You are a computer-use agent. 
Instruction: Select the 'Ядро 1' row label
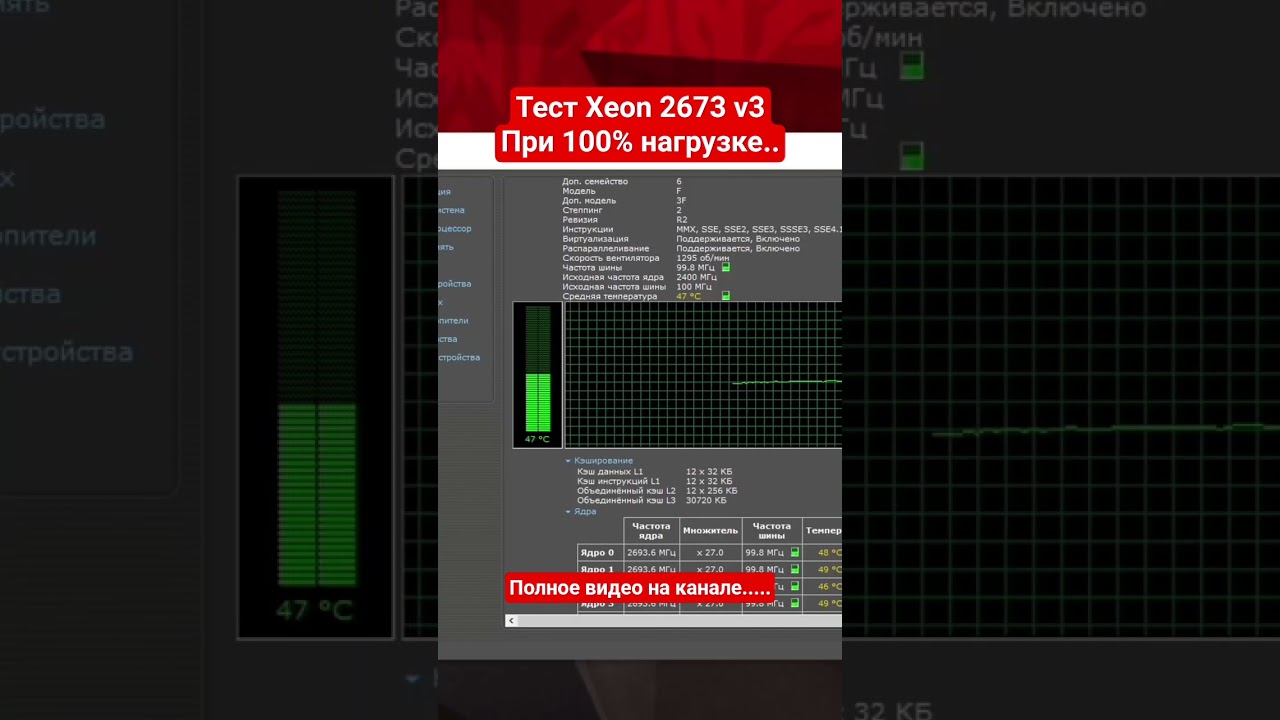pos(598,569)
